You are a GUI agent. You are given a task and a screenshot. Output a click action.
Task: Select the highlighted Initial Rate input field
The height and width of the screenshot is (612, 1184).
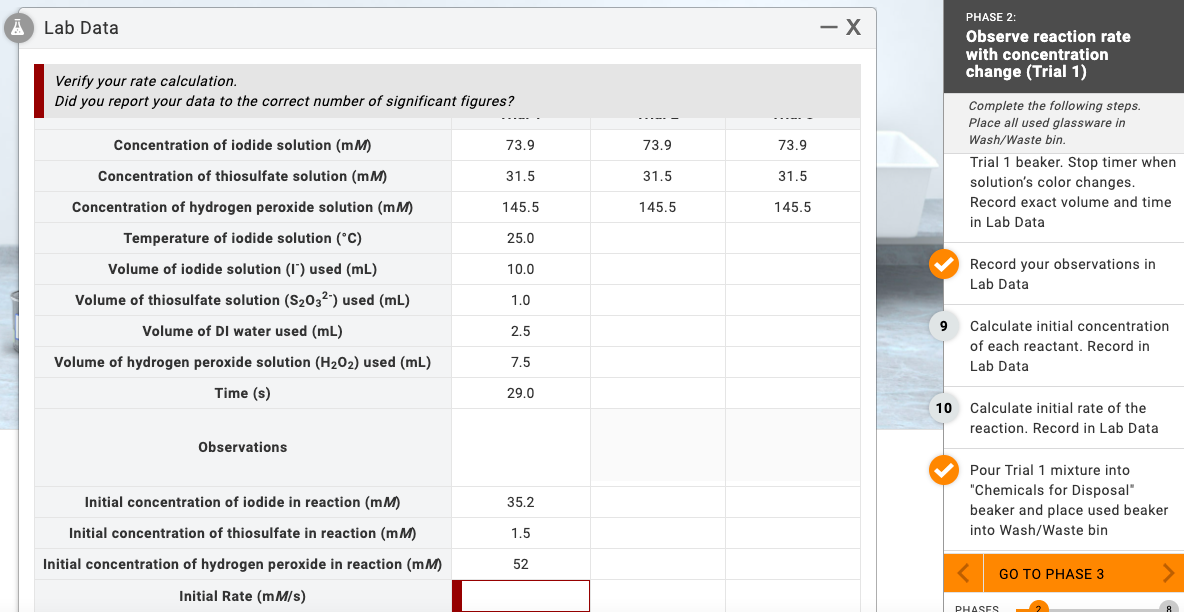520,595
